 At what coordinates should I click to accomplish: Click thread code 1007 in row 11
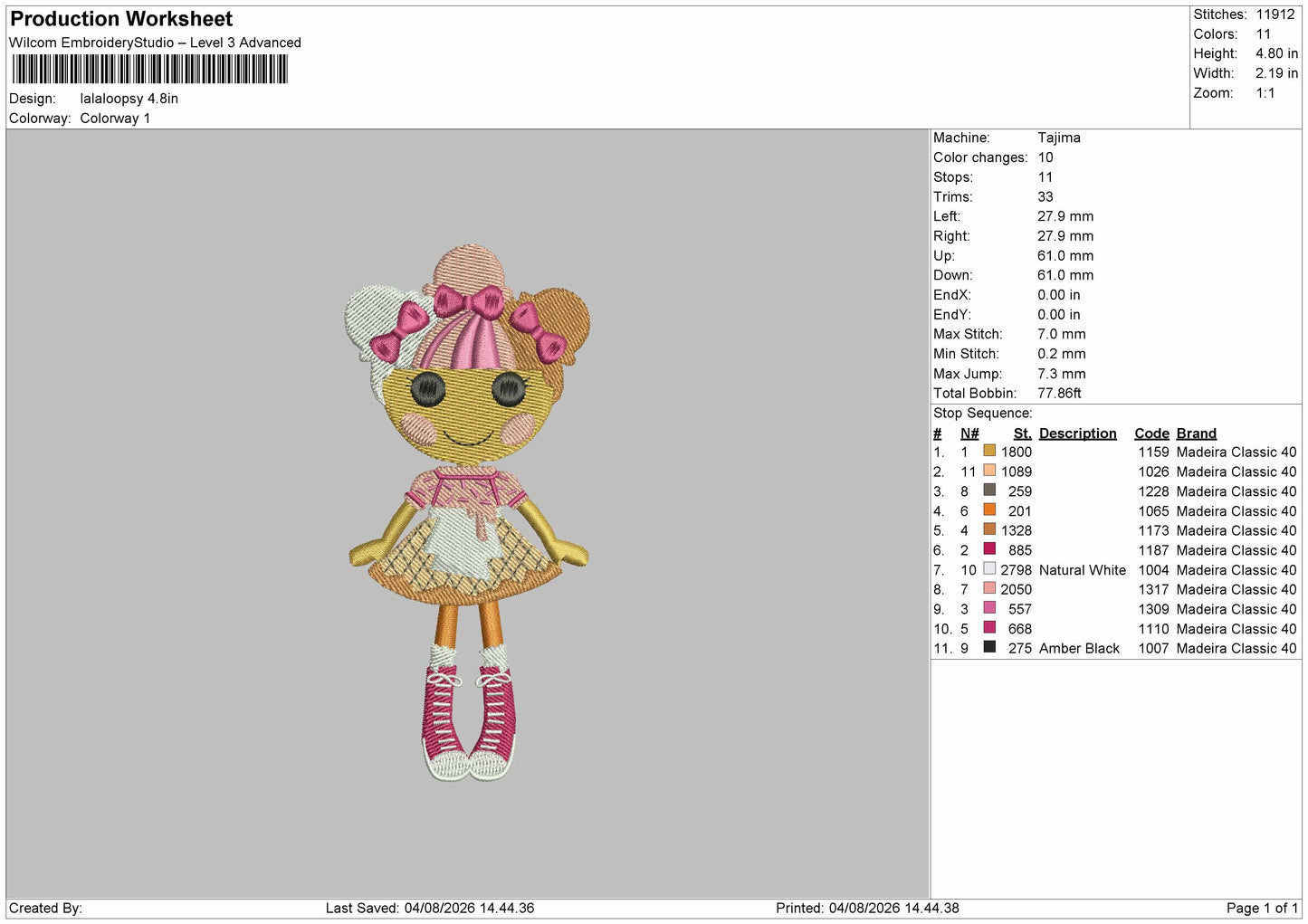point(1154,648)
